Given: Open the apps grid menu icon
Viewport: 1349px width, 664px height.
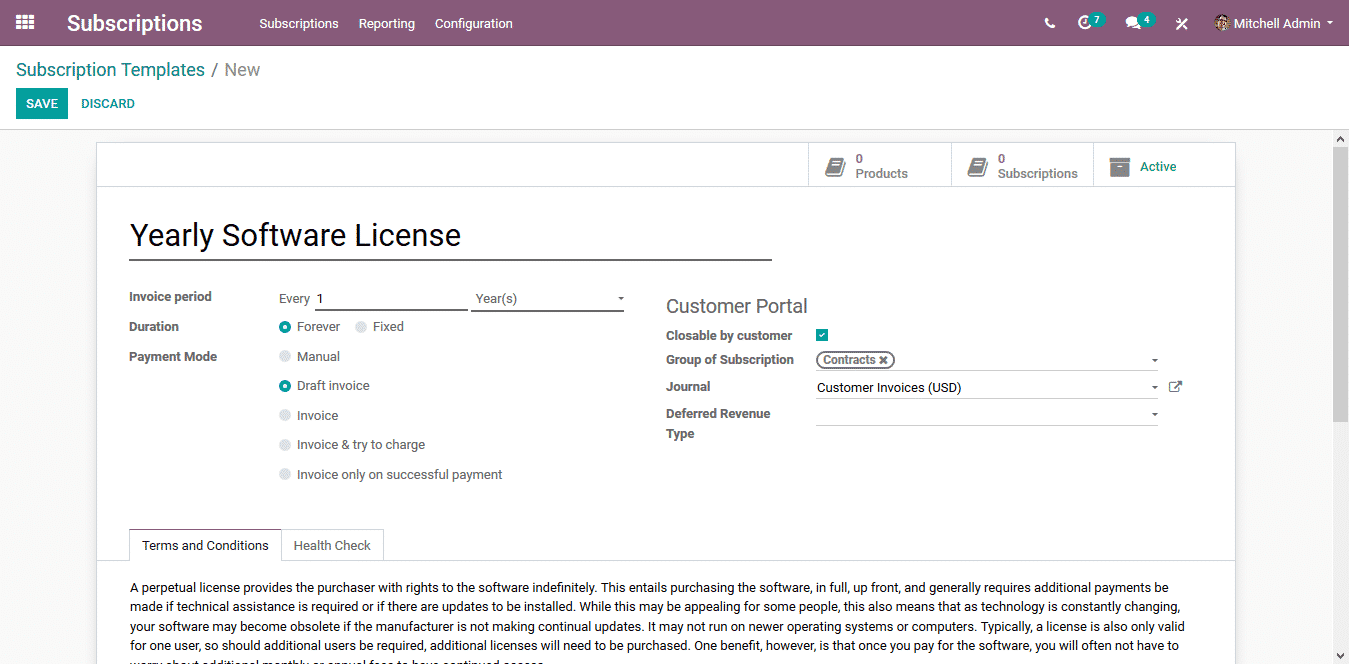Looking at the screenshot, I should 25,22.
